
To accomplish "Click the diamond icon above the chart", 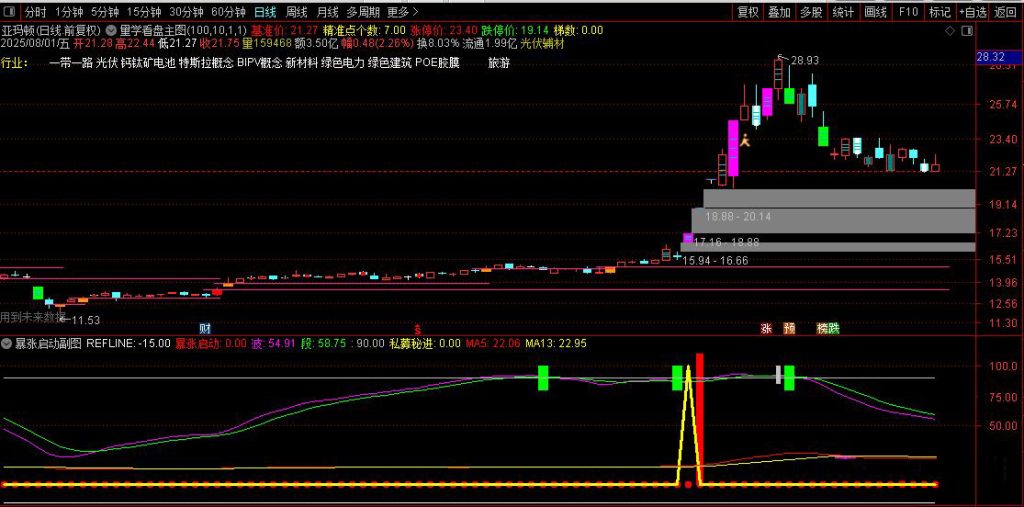I will pos(948,32).
